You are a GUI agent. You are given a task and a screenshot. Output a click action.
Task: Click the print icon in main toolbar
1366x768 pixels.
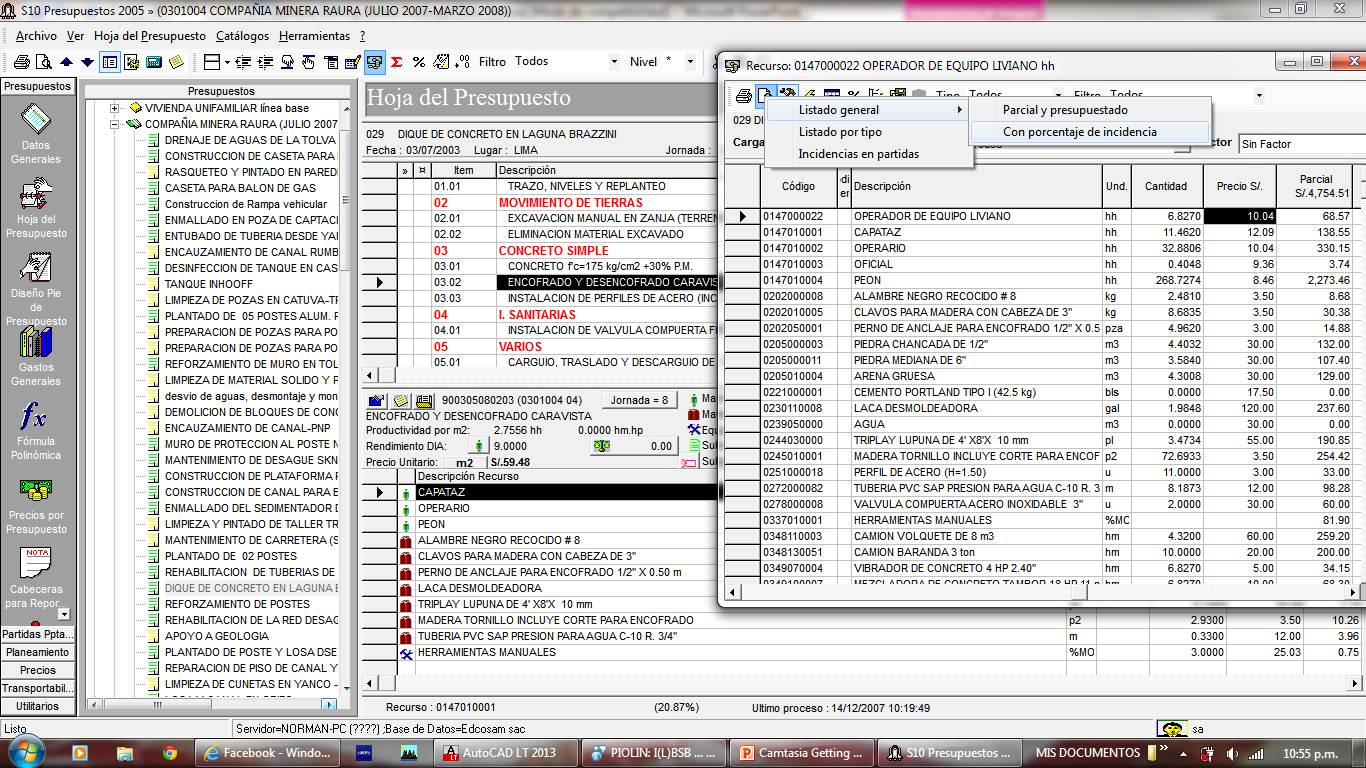click(21, 62)
